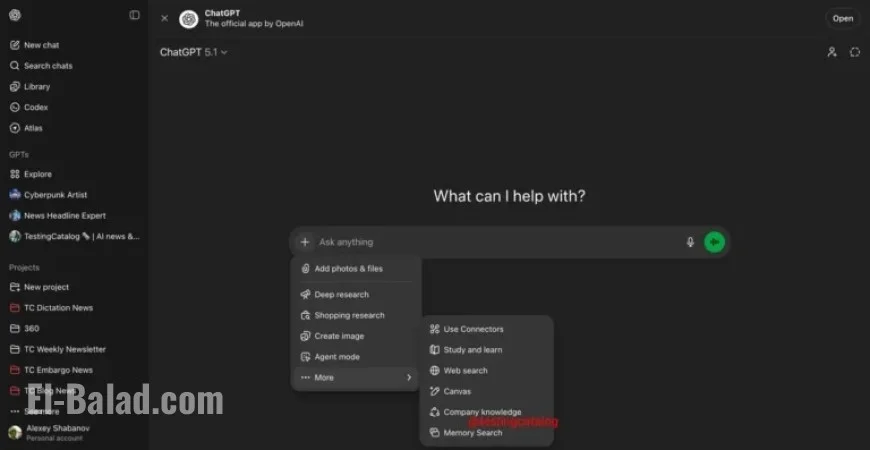Open Cyberpunk Artist GPT

click(48, 195)
